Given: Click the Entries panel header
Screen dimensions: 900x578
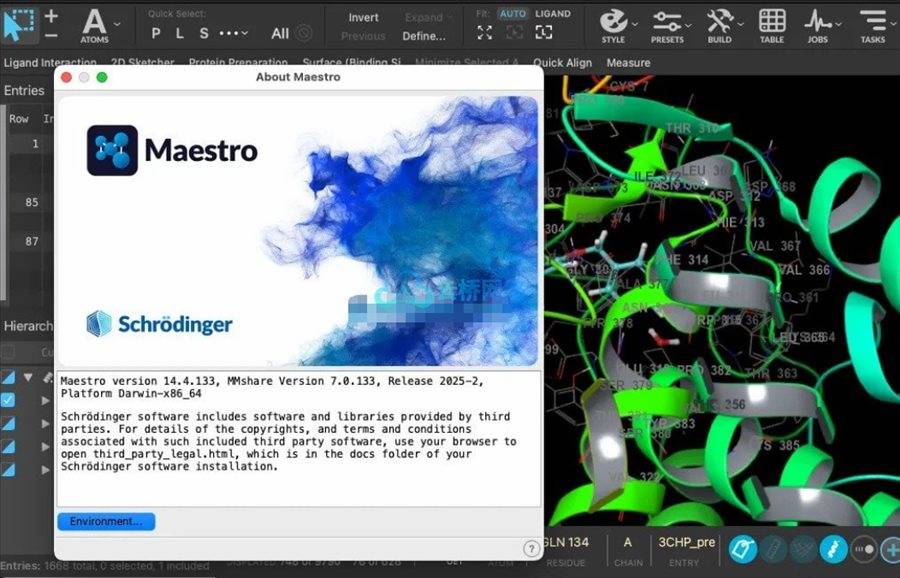Looking at the screenshot, I should [24, 90].
